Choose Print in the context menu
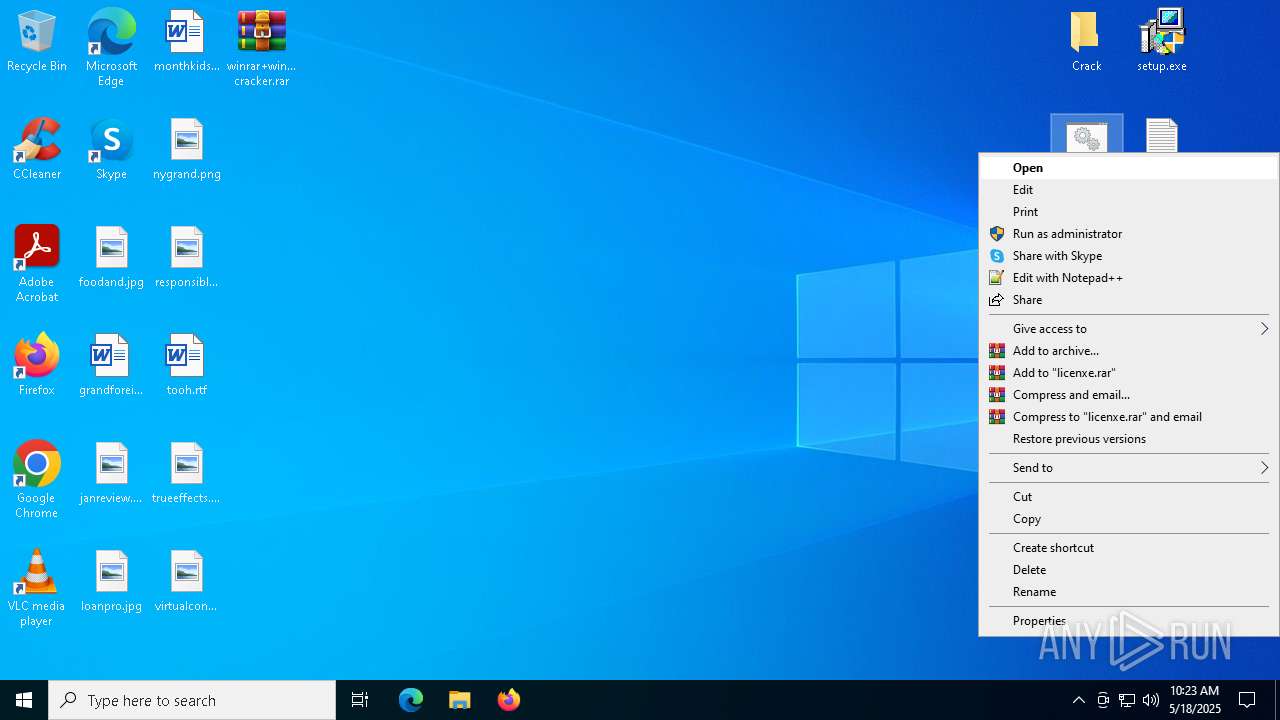 1129,212
